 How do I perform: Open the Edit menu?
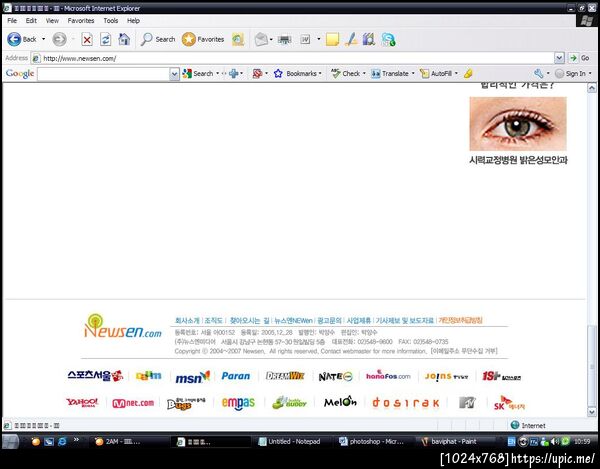[x=31, y=21]
